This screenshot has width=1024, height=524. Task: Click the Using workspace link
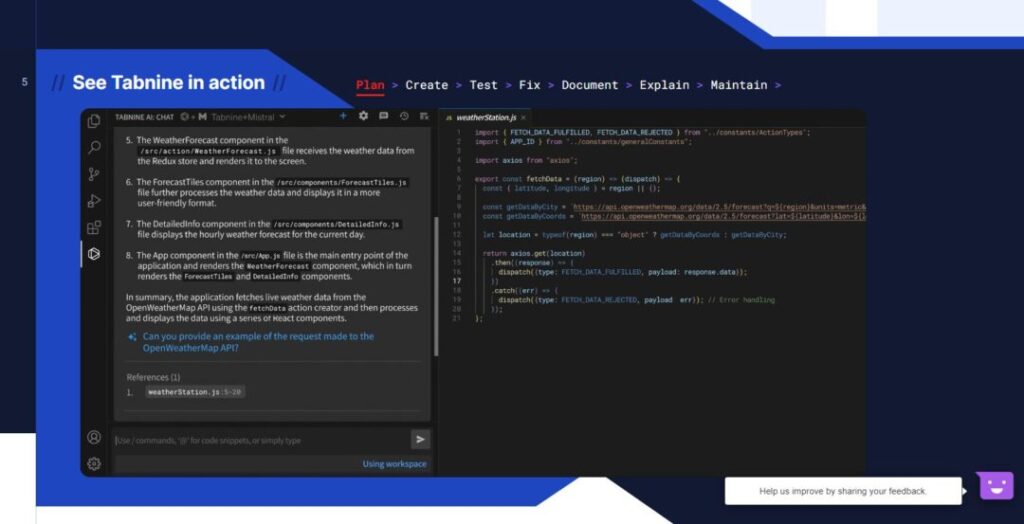(394, 464)
